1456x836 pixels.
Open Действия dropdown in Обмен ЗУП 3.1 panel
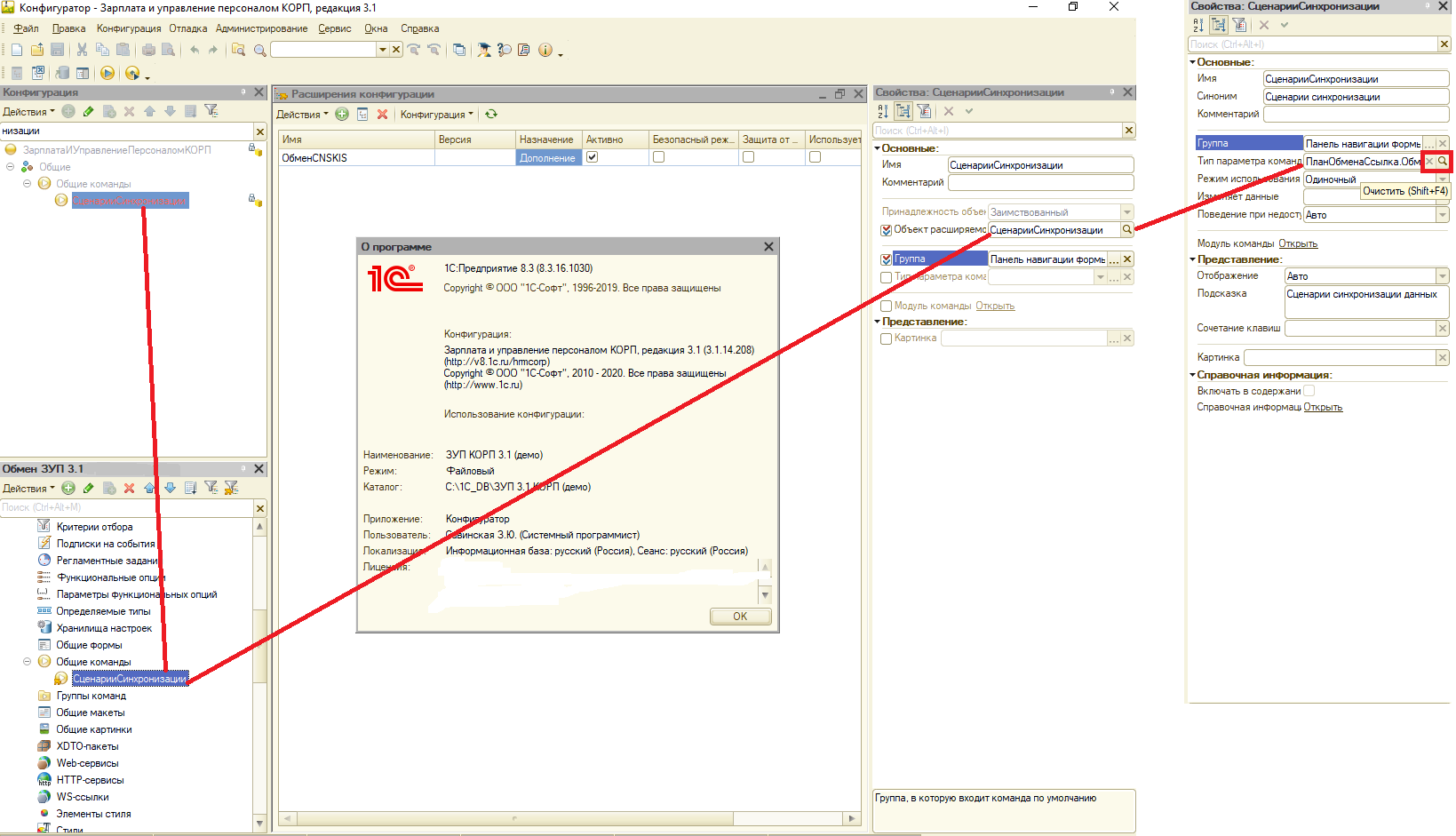[28, 489]
